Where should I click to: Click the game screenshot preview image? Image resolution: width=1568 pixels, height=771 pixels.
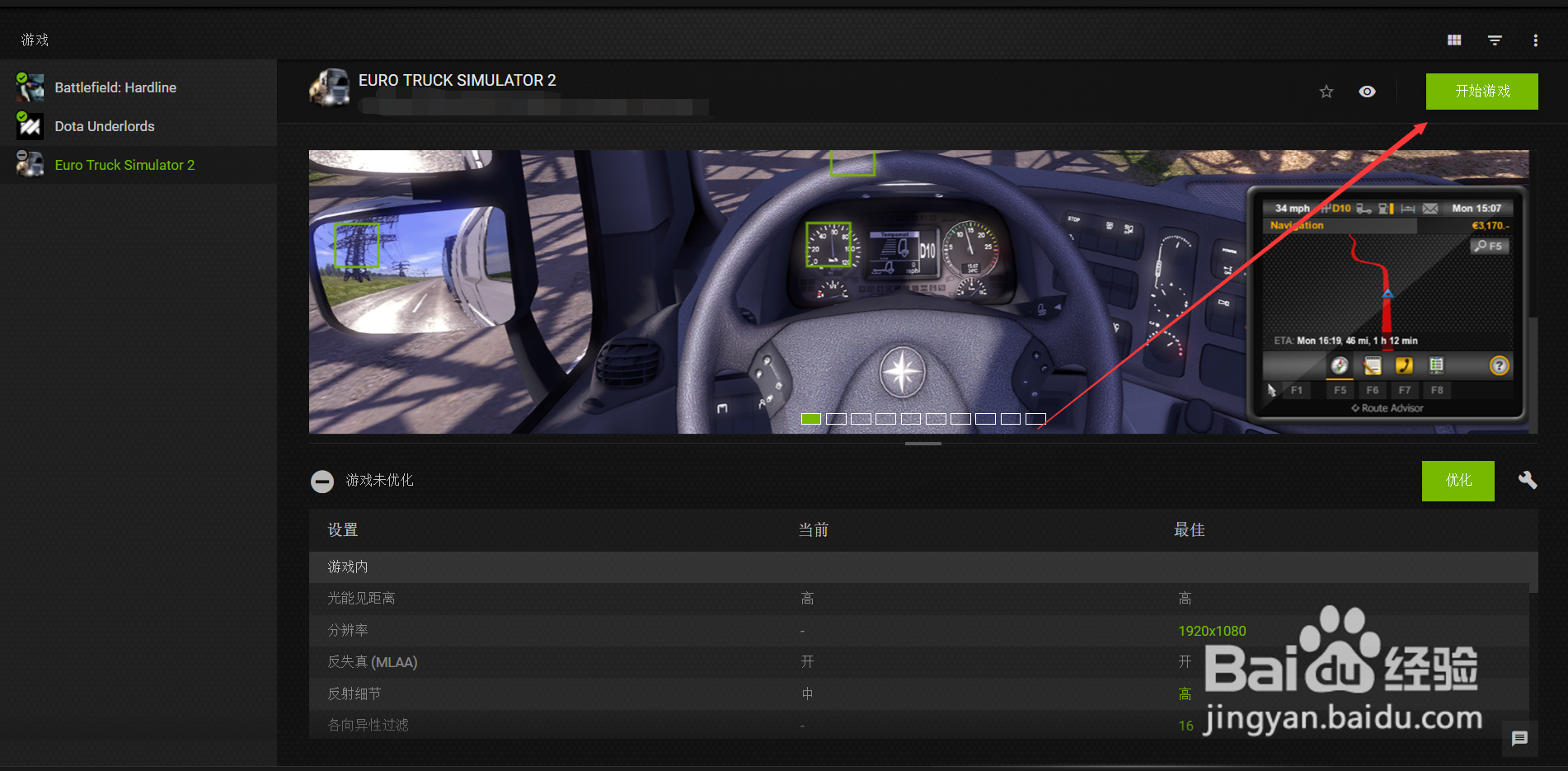tap(918, 292)
